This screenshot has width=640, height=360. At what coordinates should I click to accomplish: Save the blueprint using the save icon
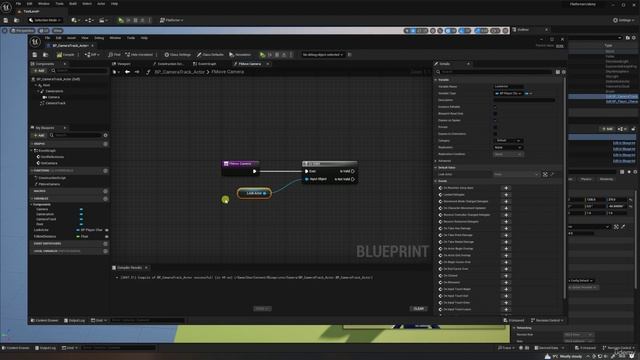[x=35, y=55]
